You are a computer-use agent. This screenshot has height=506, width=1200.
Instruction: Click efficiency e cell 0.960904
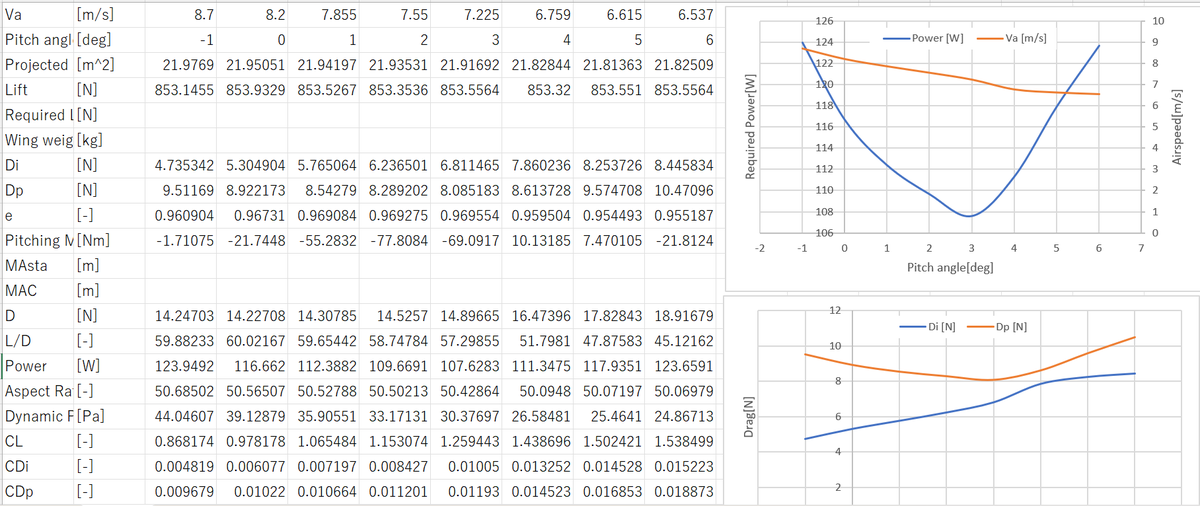click(182, 215)
